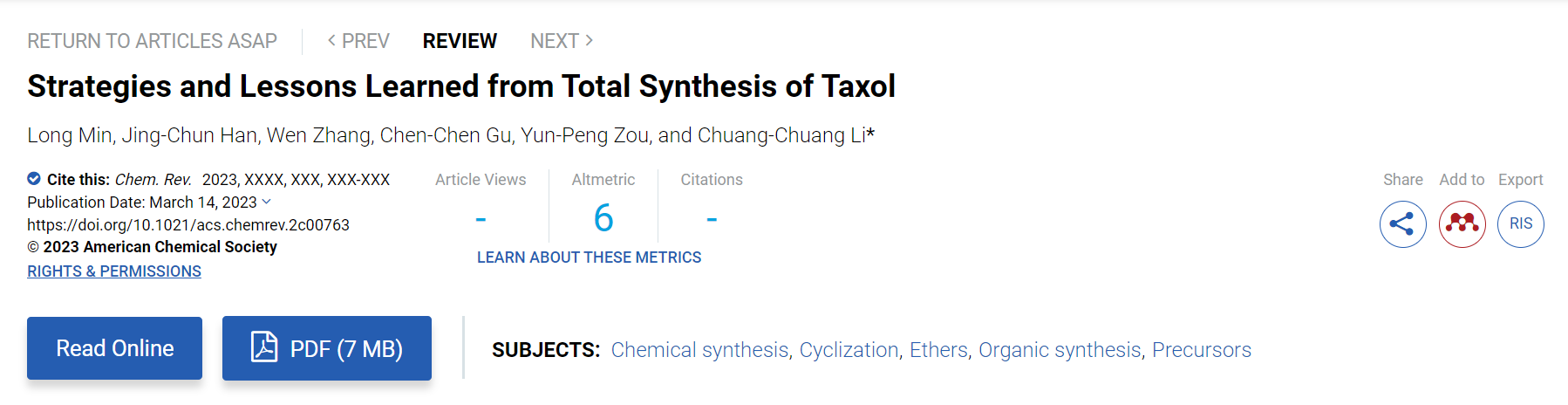Click the Share icon button

pos(1402,224)
